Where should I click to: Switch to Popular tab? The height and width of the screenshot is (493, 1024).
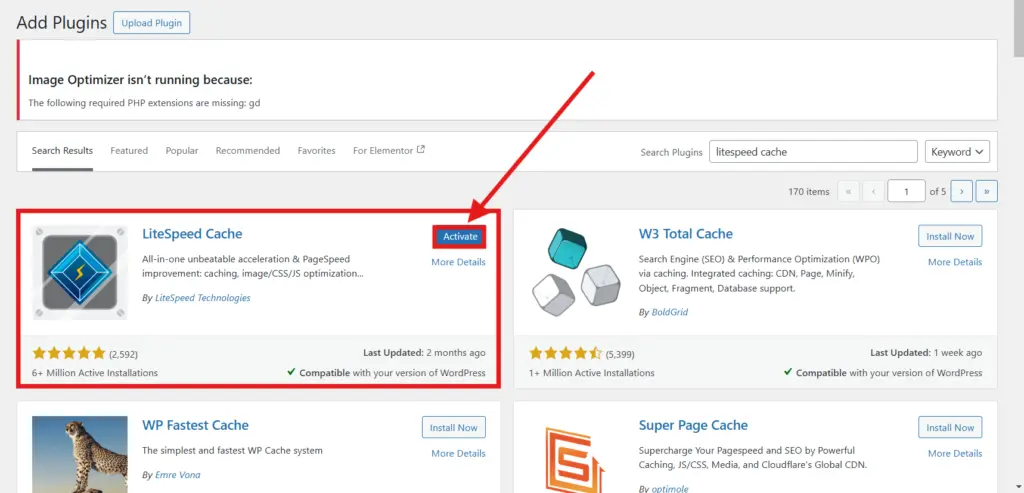pyautogui.click(x=182, y=151)
